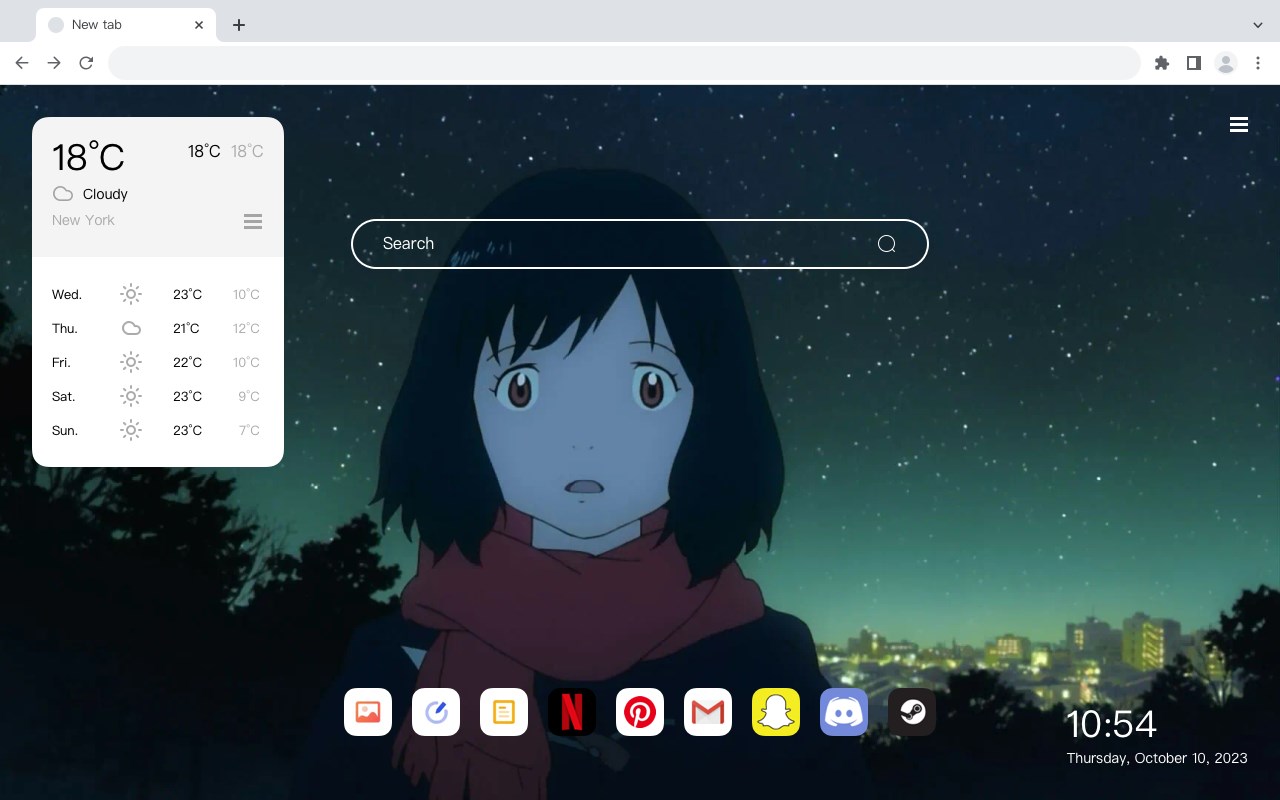Open the hamburger menu on the page

pyautogui.click(x=1239, y=125)
